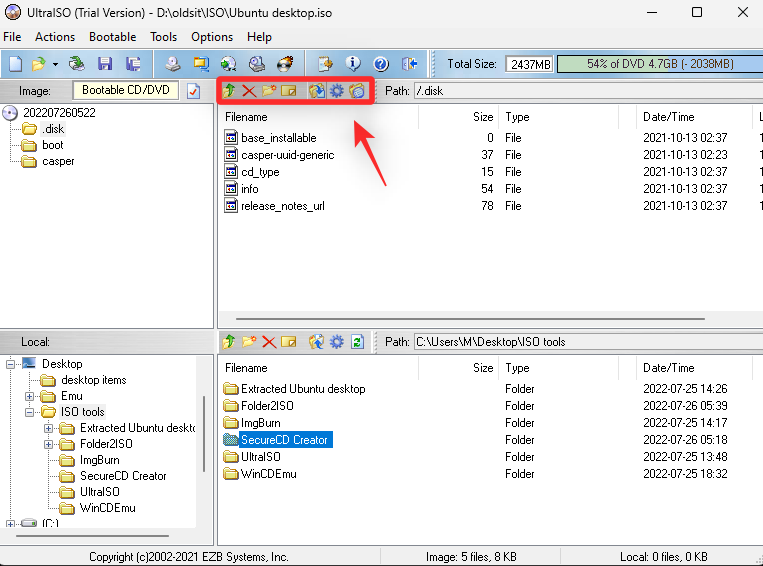Click the Extract icon in image pane toolbar
Image resolution: width=763 pixels, height=566 pixels.
point(317,91)
